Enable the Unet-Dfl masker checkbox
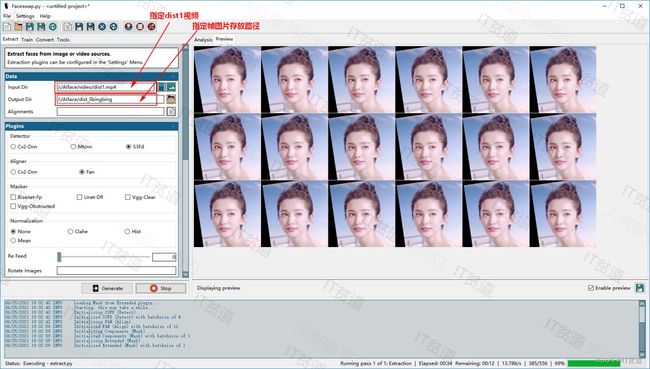650x369 pixels. (x=90, y=197)
